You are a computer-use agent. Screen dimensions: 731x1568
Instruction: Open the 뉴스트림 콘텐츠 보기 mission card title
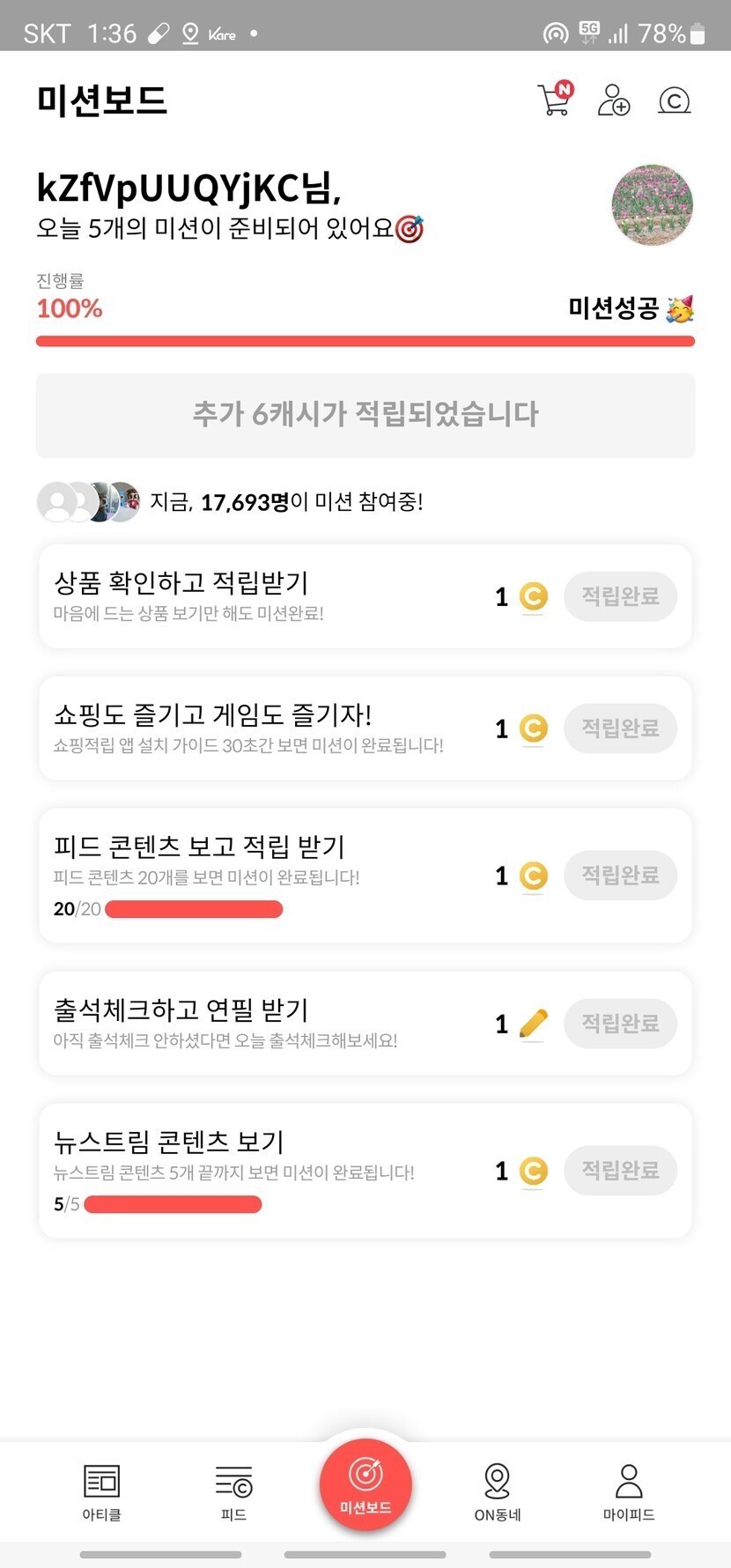169,1142
